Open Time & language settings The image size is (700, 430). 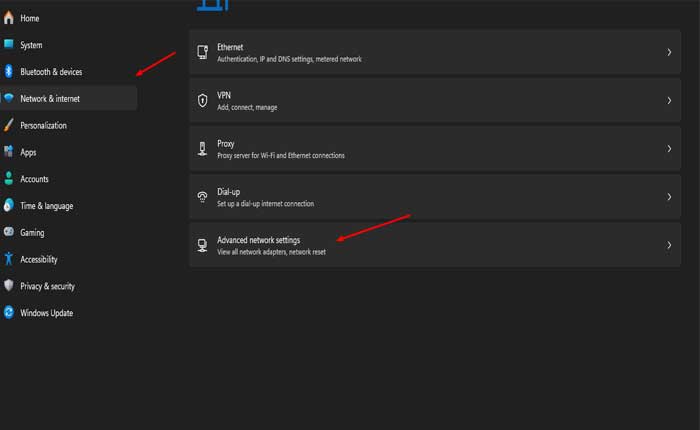(x=46, y=206)
